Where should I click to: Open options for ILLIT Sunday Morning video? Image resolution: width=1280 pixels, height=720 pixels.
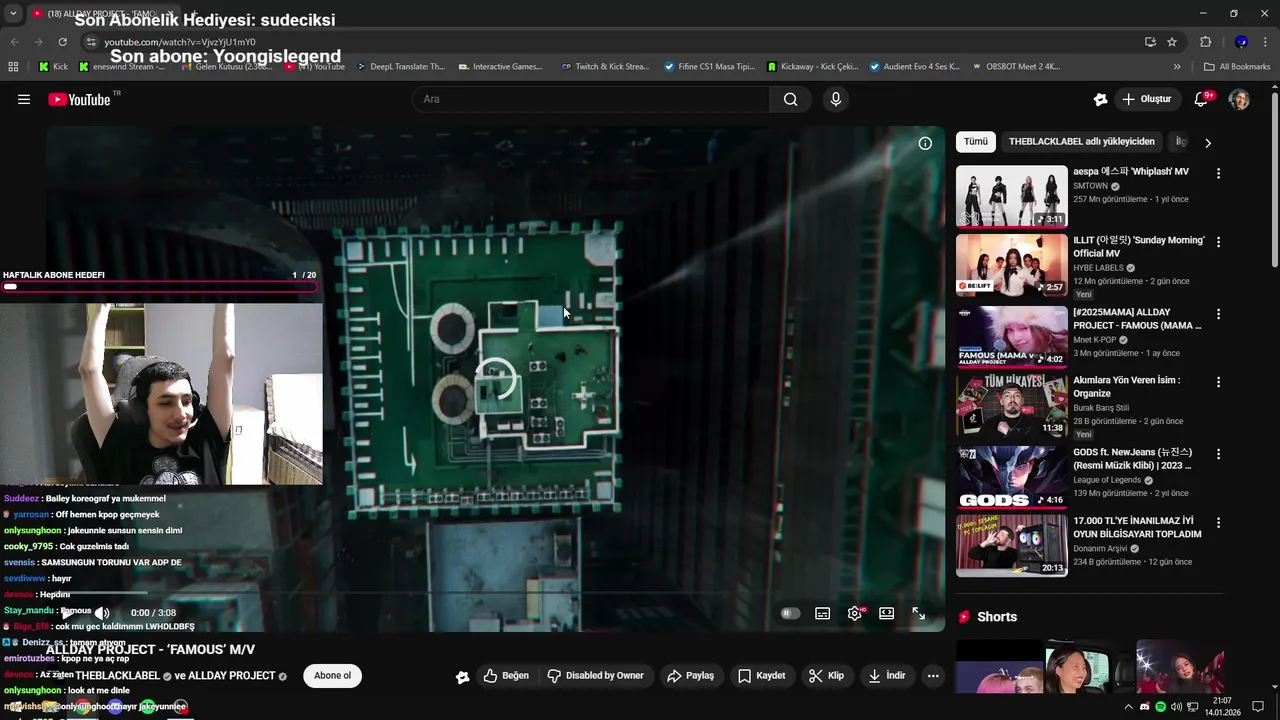[x=1218, y=242]
